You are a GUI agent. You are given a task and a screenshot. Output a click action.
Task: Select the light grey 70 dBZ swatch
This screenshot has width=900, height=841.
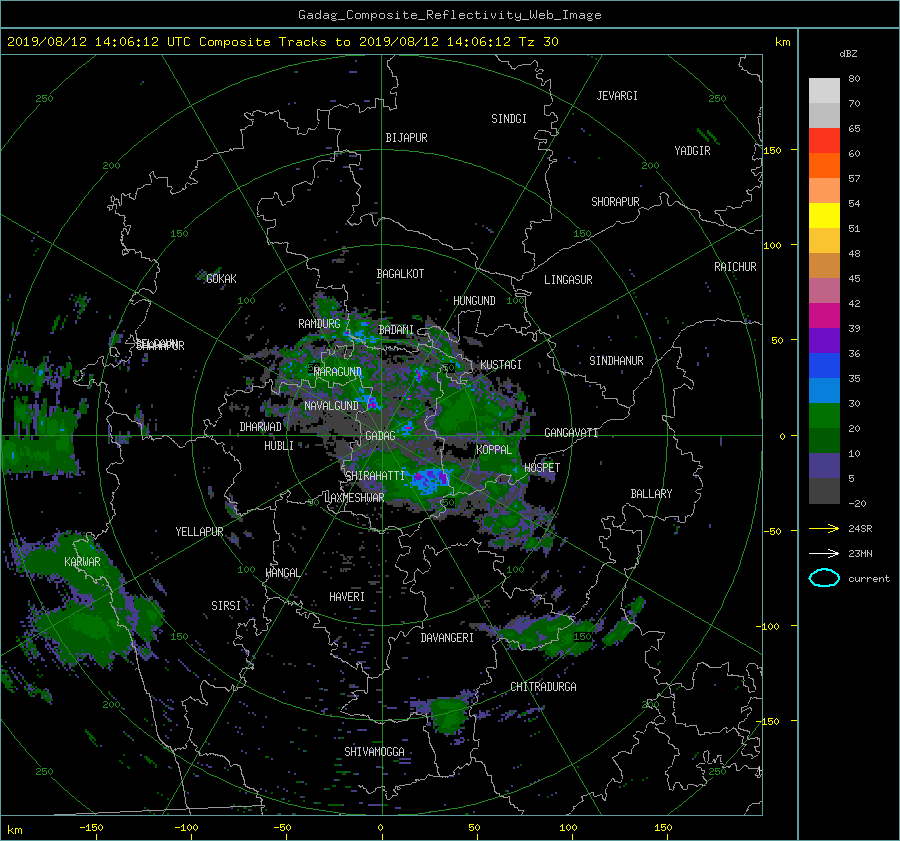824,115
